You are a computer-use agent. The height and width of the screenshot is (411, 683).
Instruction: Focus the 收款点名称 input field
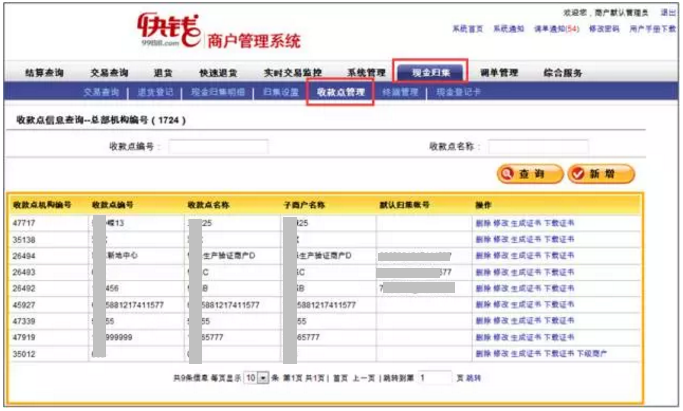(538, 147)
